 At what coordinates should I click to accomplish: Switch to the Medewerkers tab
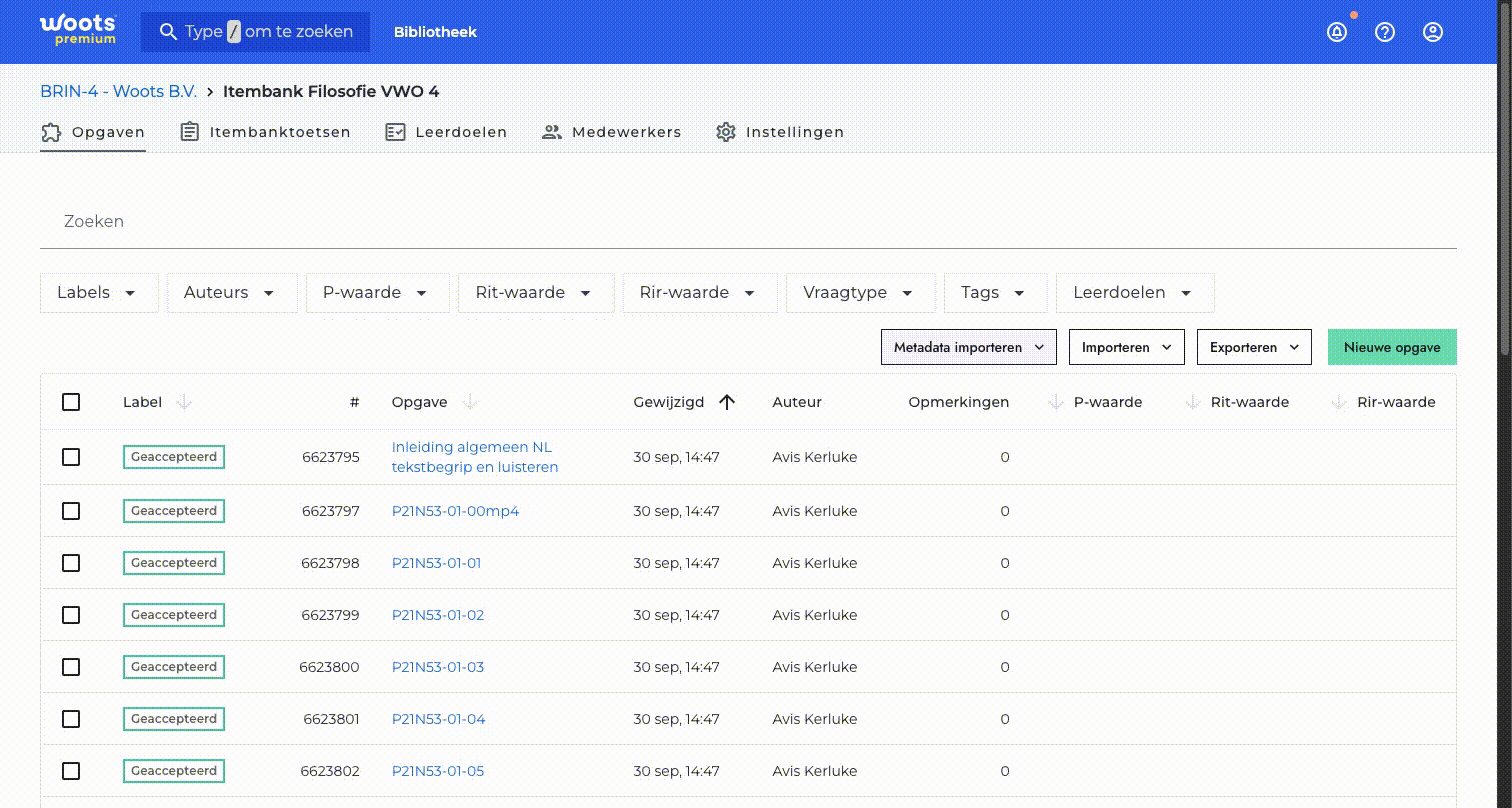[x=611, y=132]
